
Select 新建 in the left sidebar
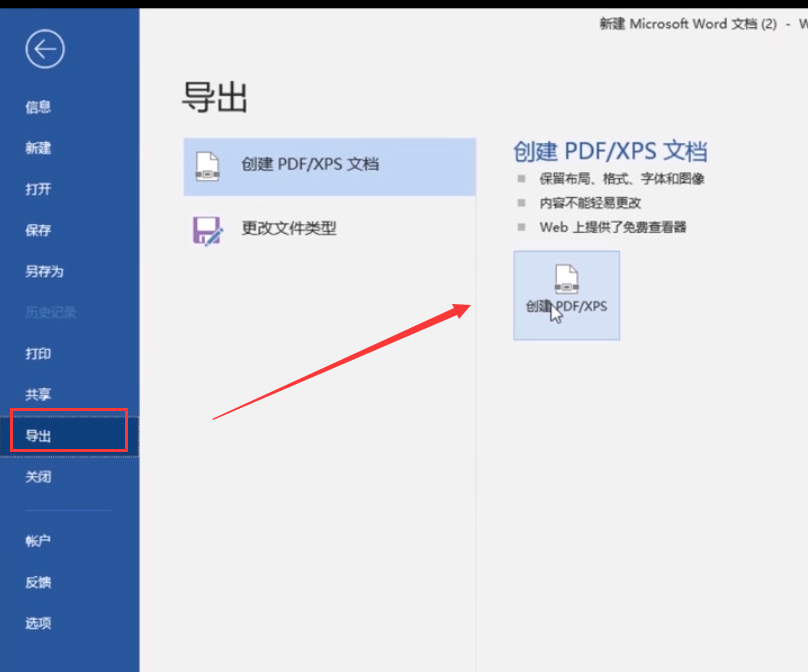tap(38, 148)
